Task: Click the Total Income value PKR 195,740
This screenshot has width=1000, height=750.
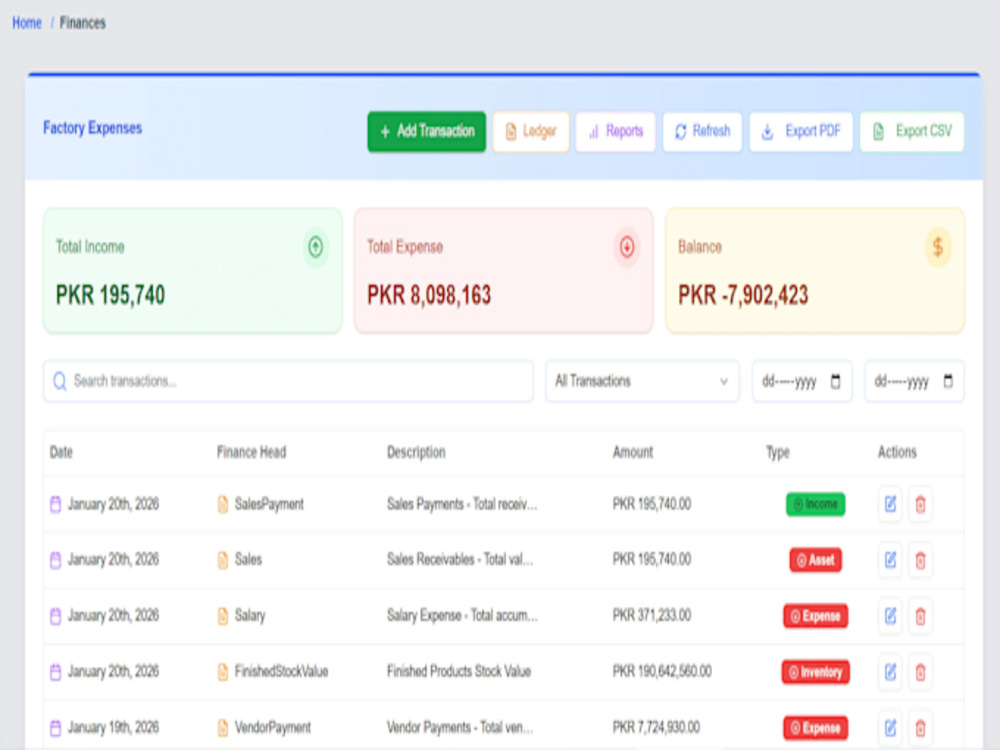Action: click(110, 295)
